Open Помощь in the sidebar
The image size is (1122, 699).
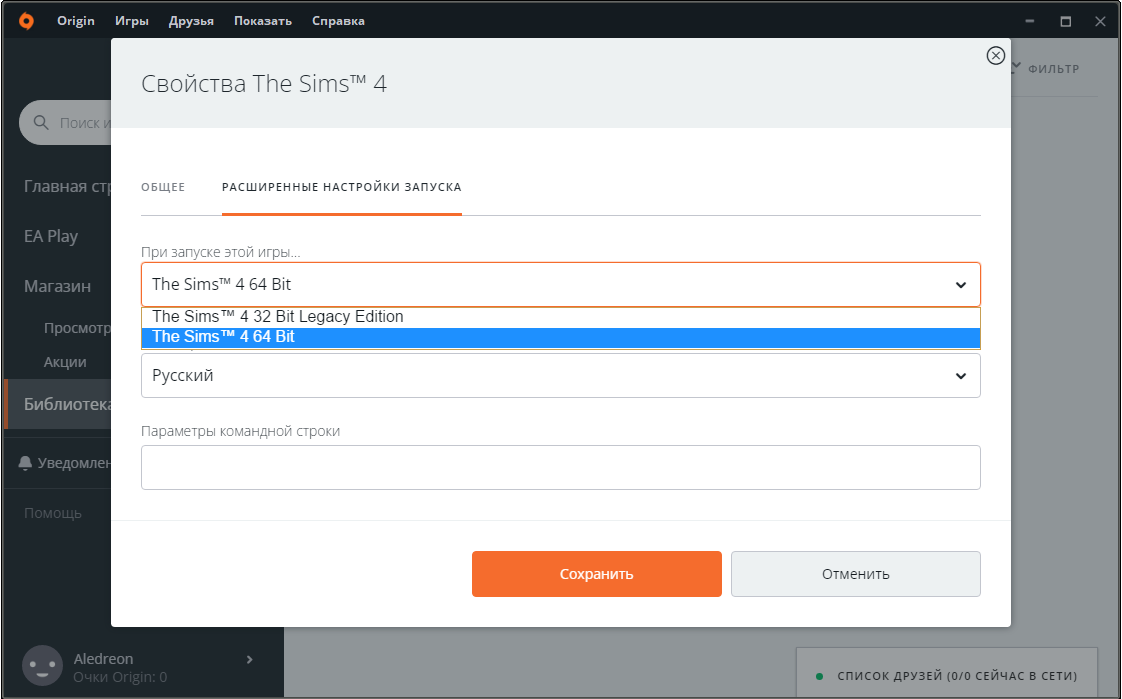point(53,513)
